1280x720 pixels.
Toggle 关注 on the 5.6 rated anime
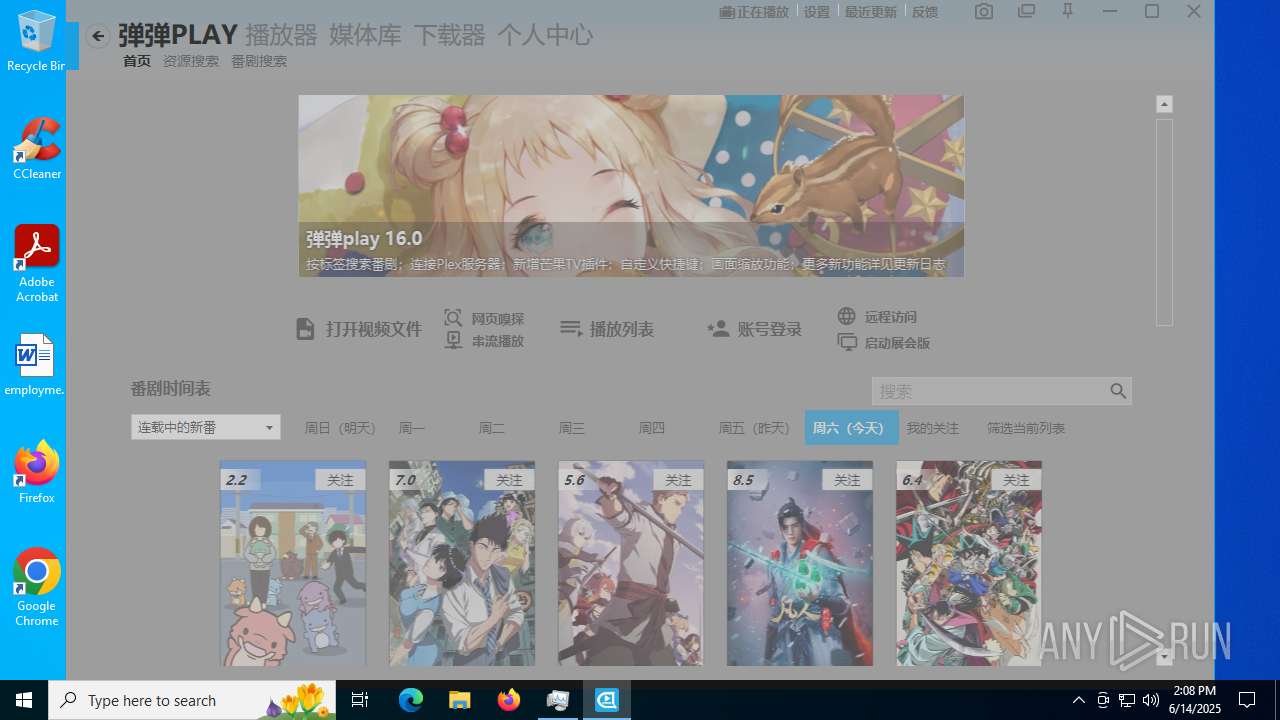pyautogui.click(x=678, y=480)
